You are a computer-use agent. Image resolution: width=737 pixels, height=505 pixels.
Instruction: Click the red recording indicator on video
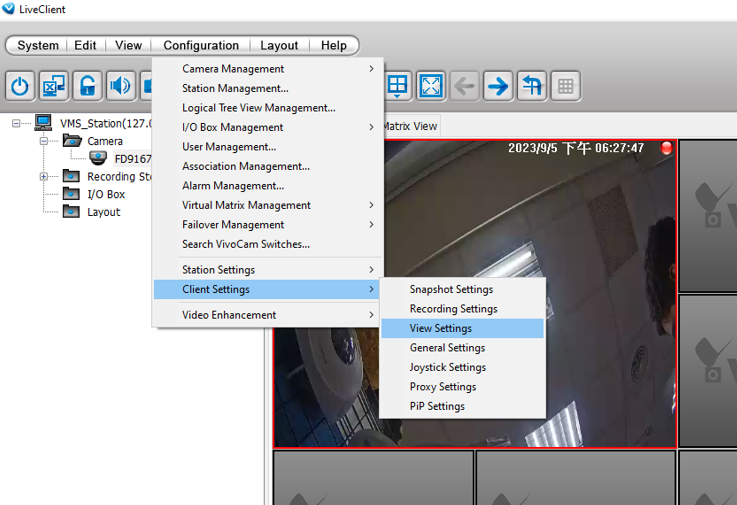click(666, 148)
